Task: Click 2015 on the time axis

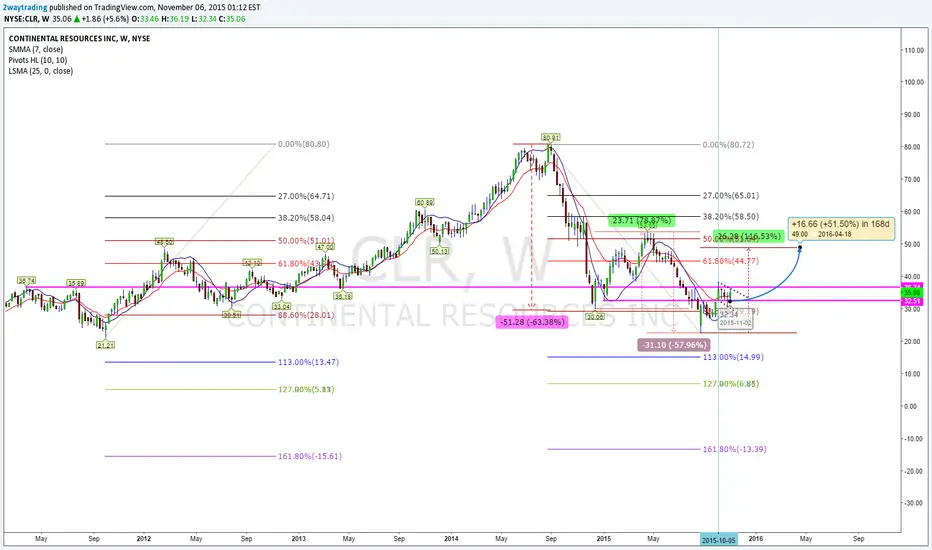Action: (x=604, y=539)
